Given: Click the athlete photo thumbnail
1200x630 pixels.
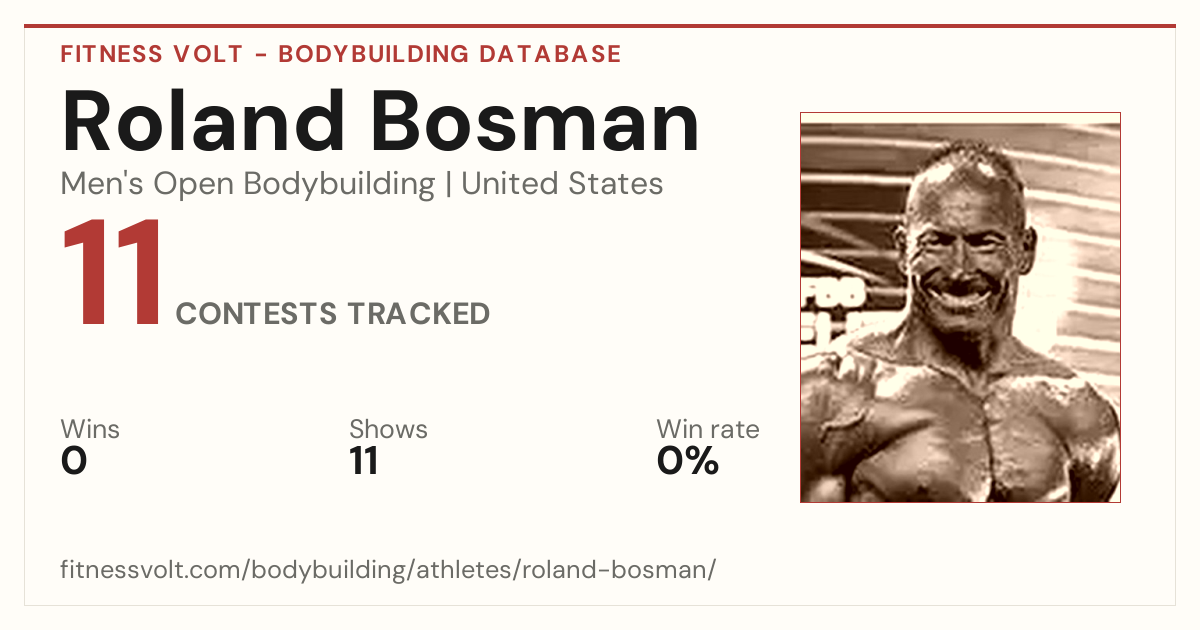Looking at the screenshot, I should [x=960, y=307].
